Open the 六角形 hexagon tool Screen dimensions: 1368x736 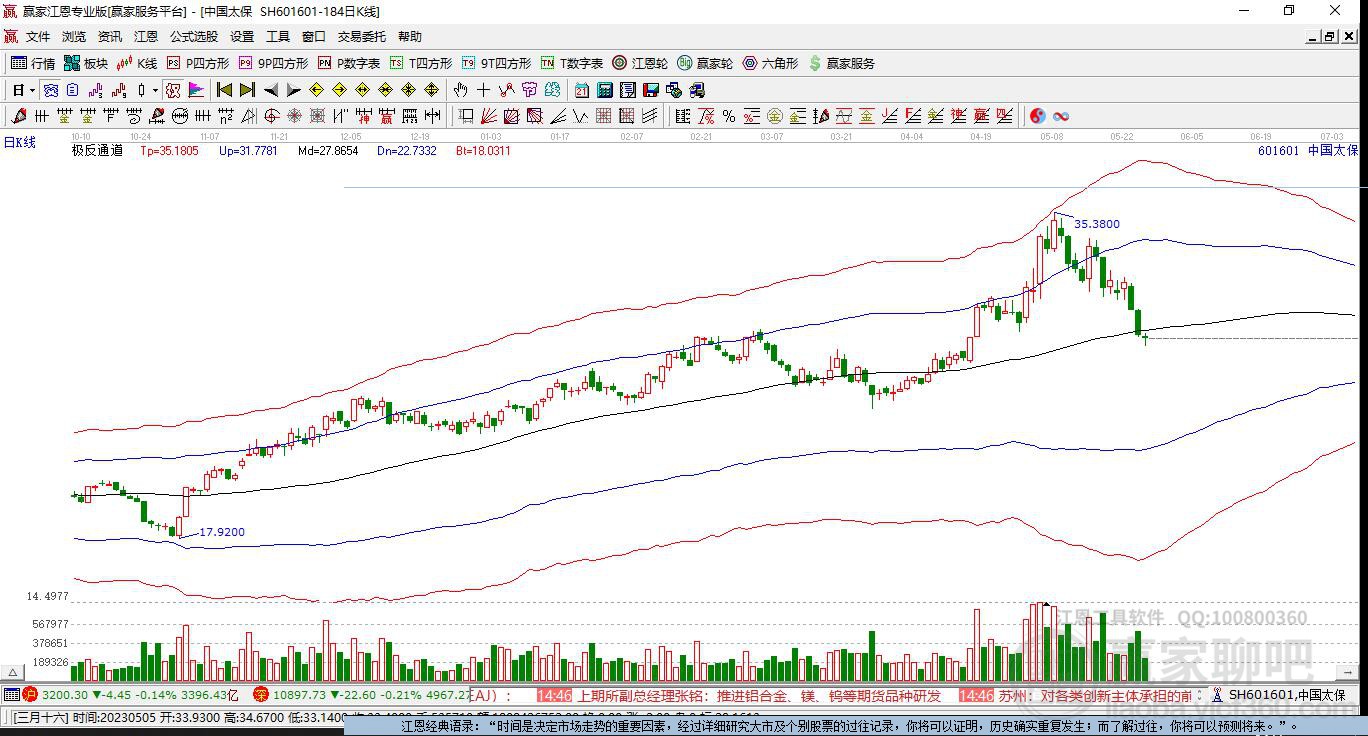point(770,63)
